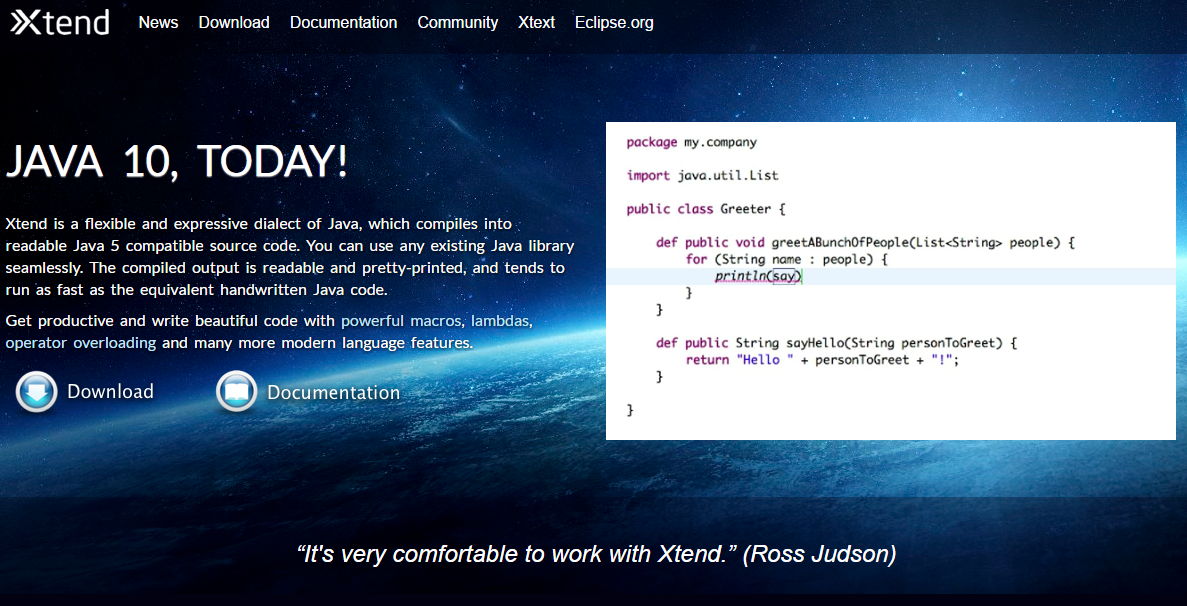Click the 'JAVA 10, TODAY!' headline

(x=176, y=162)
